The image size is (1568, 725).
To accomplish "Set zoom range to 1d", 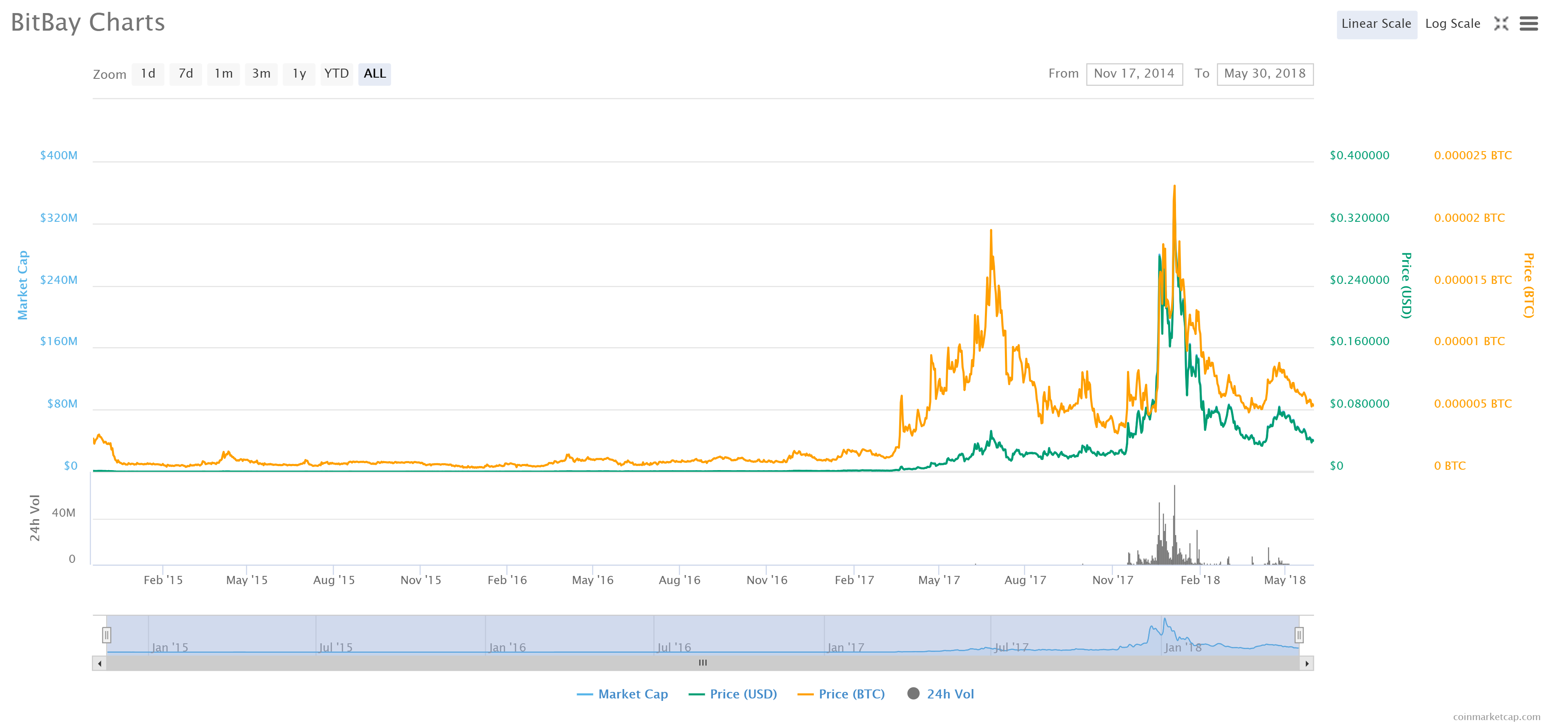I will tap(148, 74).
